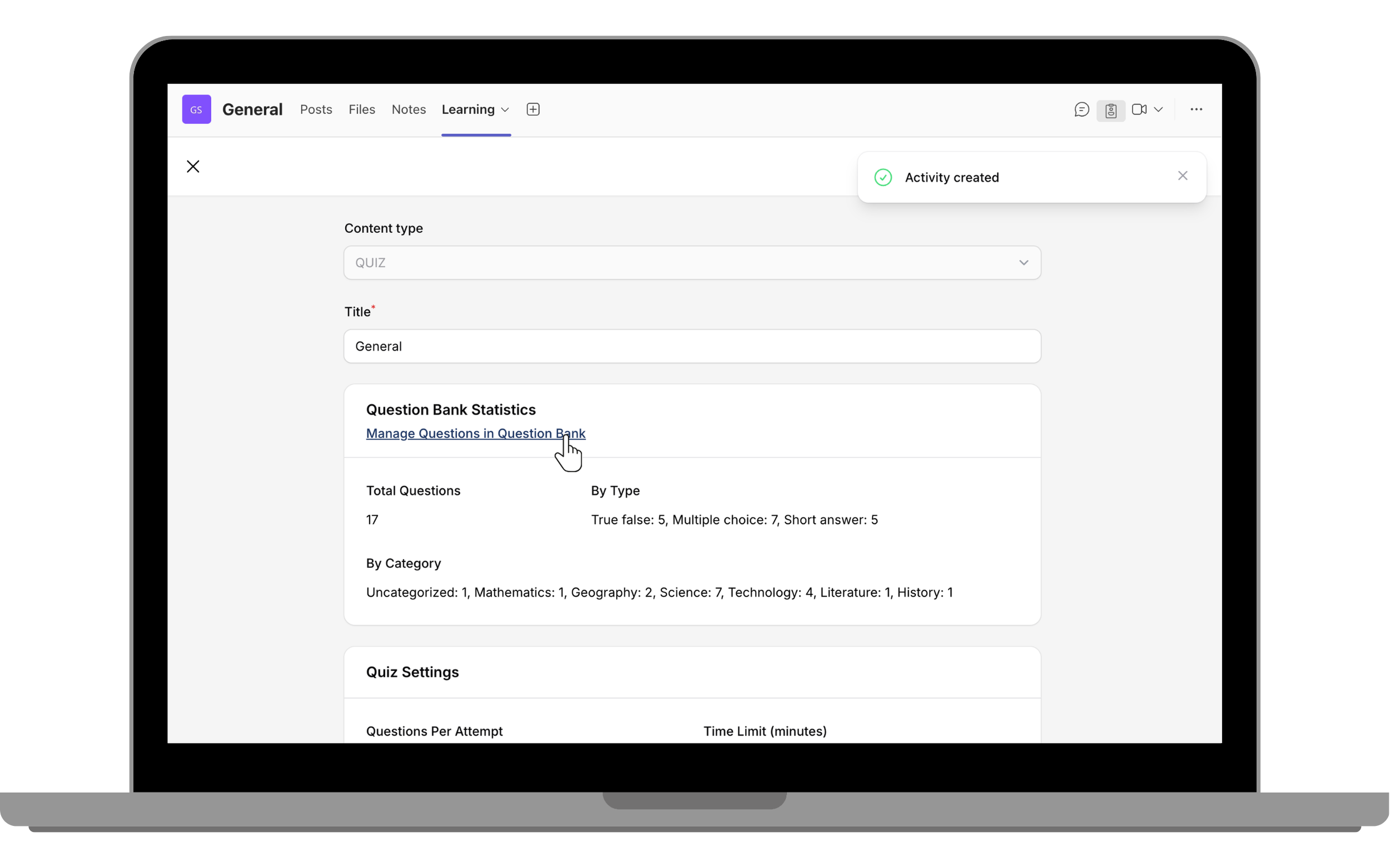
Task: Click the Time Limit minutes field
Action: coord(765,731)
